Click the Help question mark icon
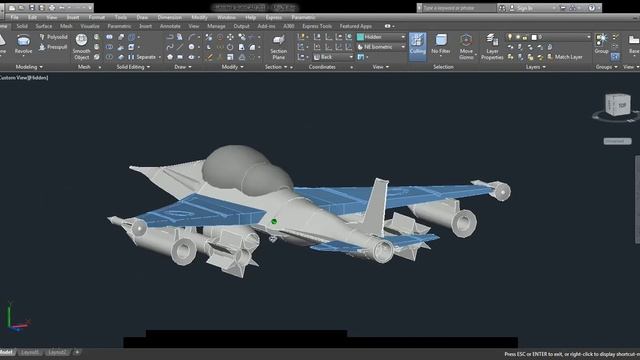This screenshot has height=360, width=640. tap(591, 8)
